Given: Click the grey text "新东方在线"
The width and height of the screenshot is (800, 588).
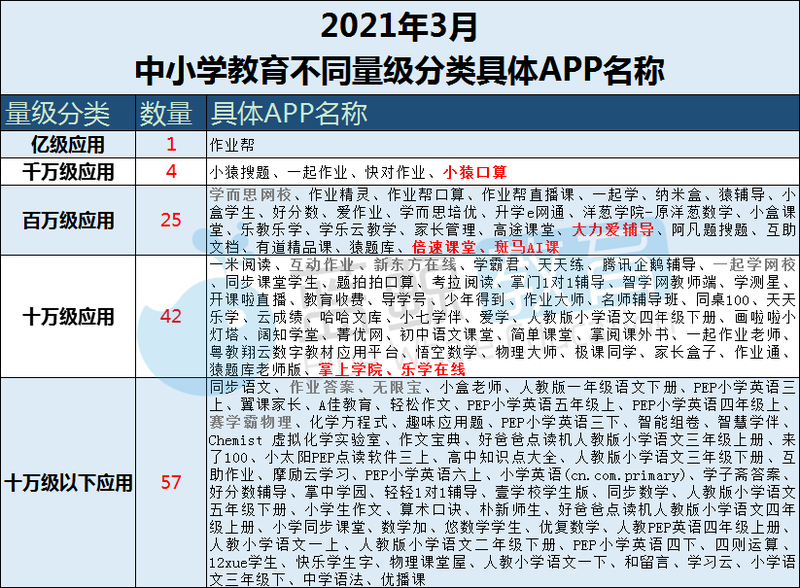Looking at the screenshot, I should (415, 265).
